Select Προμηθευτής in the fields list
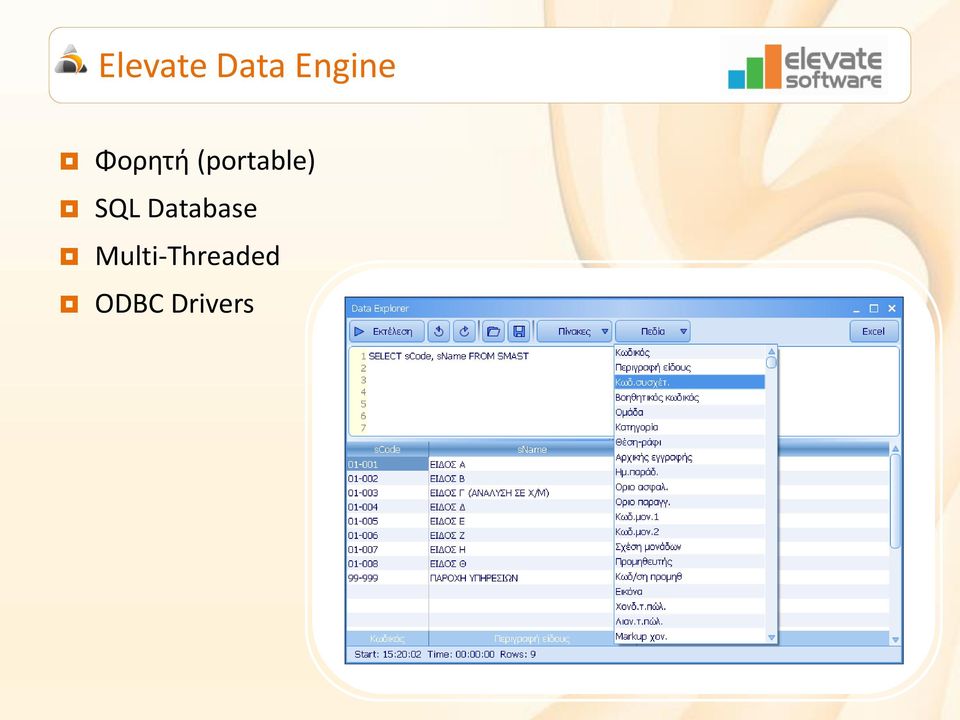This screenshot has height=720, width=960. pos(689,561)
